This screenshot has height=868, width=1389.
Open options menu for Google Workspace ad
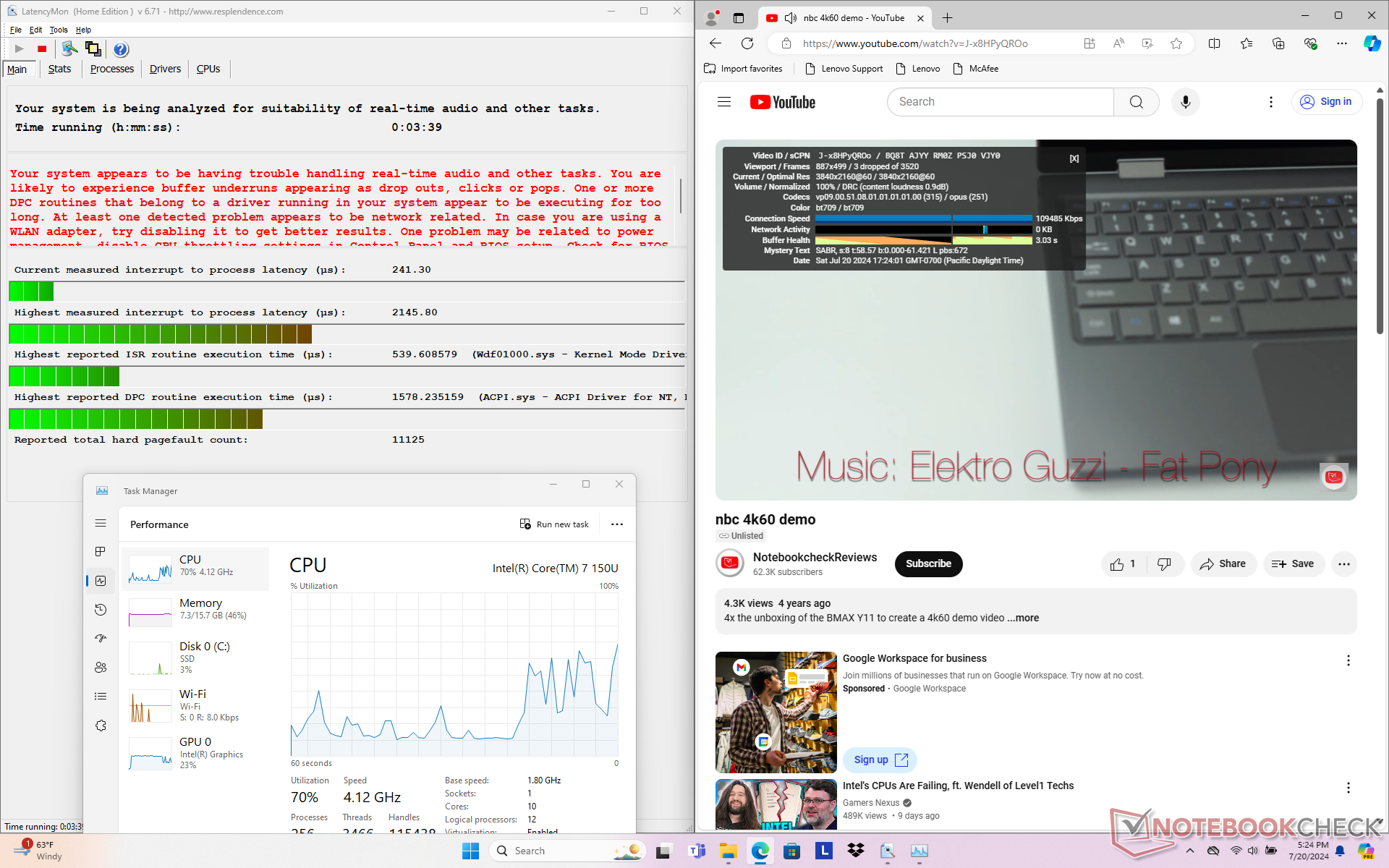click(x=1348, y=660)
